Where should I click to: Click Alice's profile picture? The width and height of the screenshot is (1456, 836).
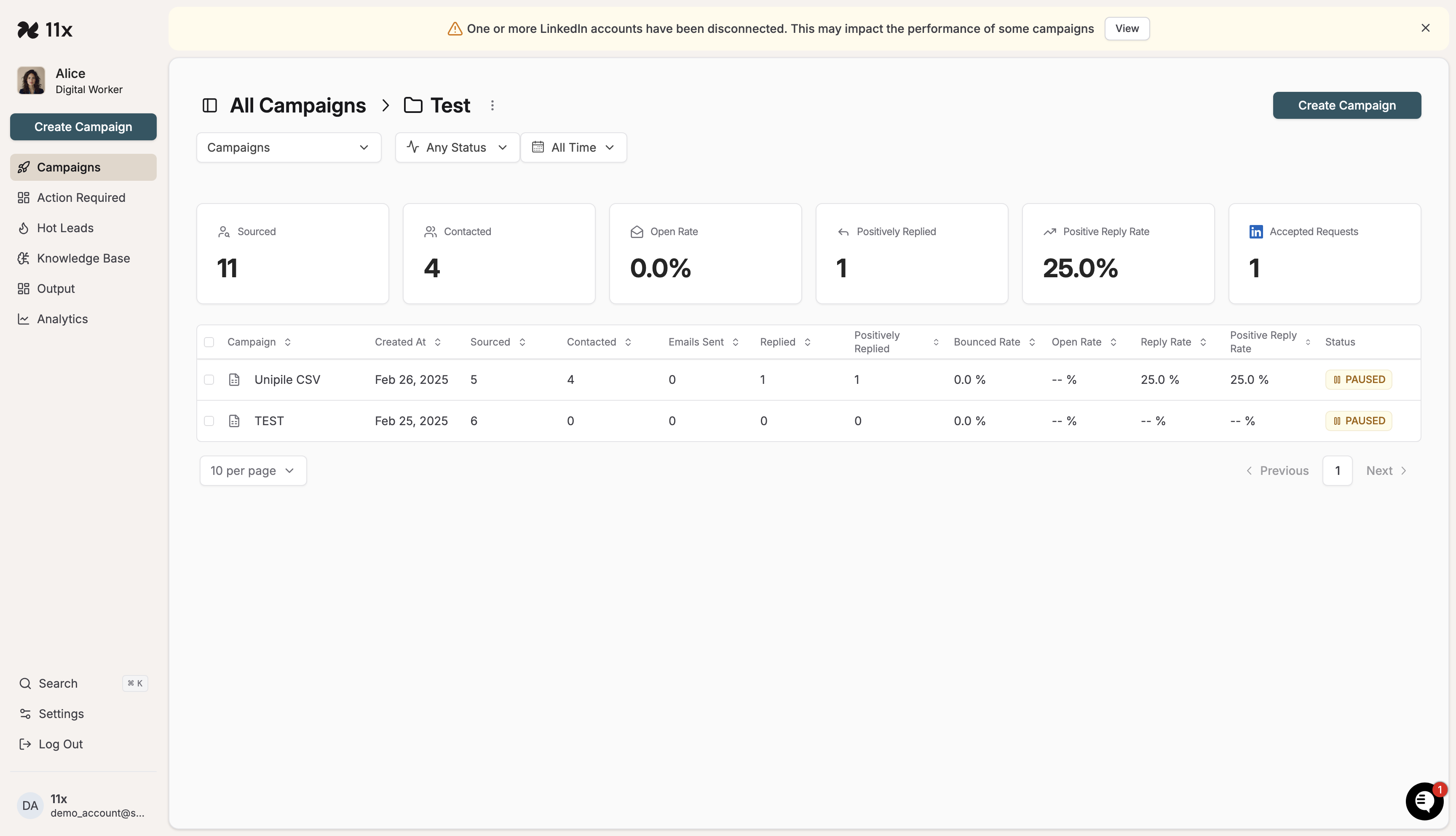[30, 80]
